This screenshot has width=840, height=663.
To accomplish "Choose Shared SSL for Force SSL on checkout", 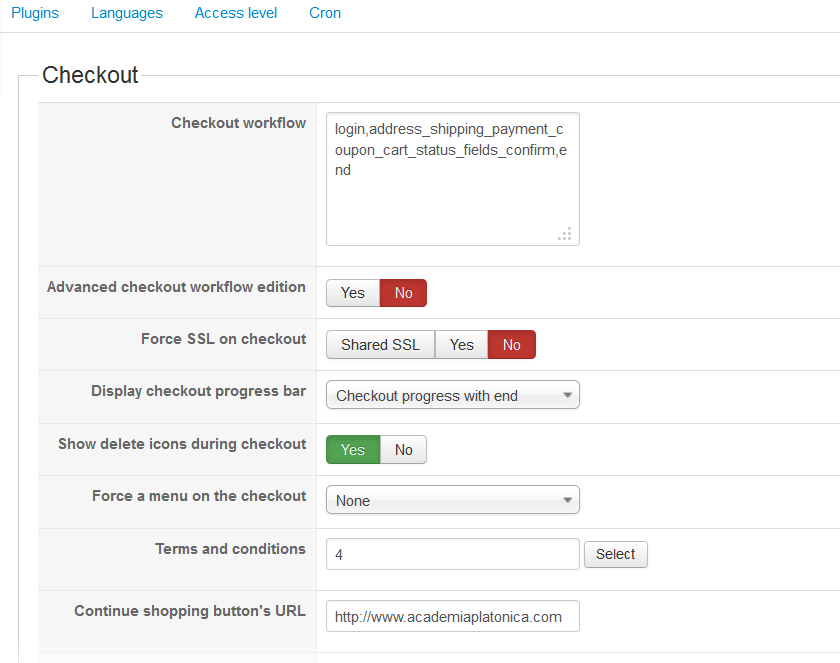I will (380, 345).
